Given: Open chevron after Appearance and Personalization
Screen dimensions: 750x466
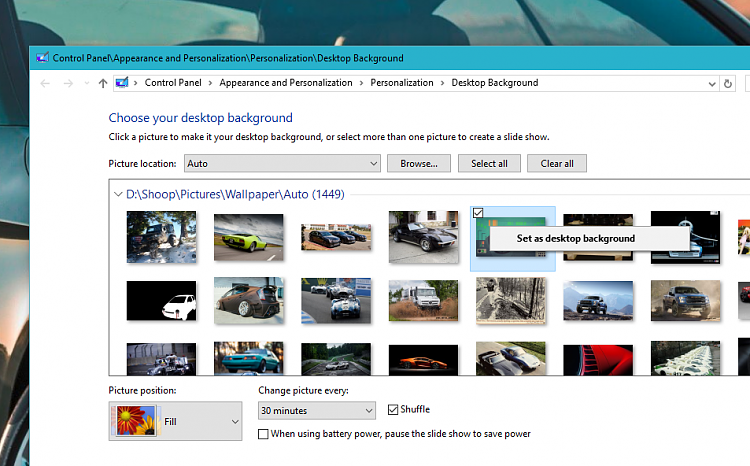Looking at the screenshot, I should (x=361, y=83).
